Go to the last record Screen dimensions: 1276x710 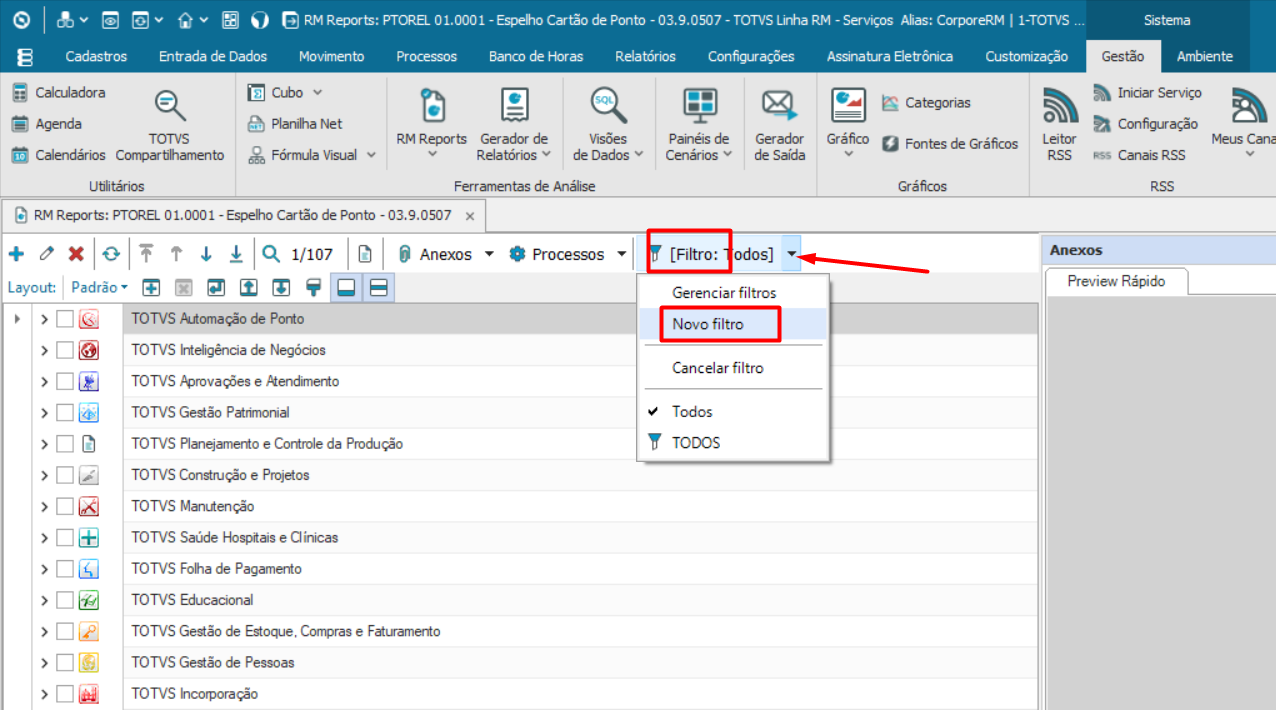point(236,254)
